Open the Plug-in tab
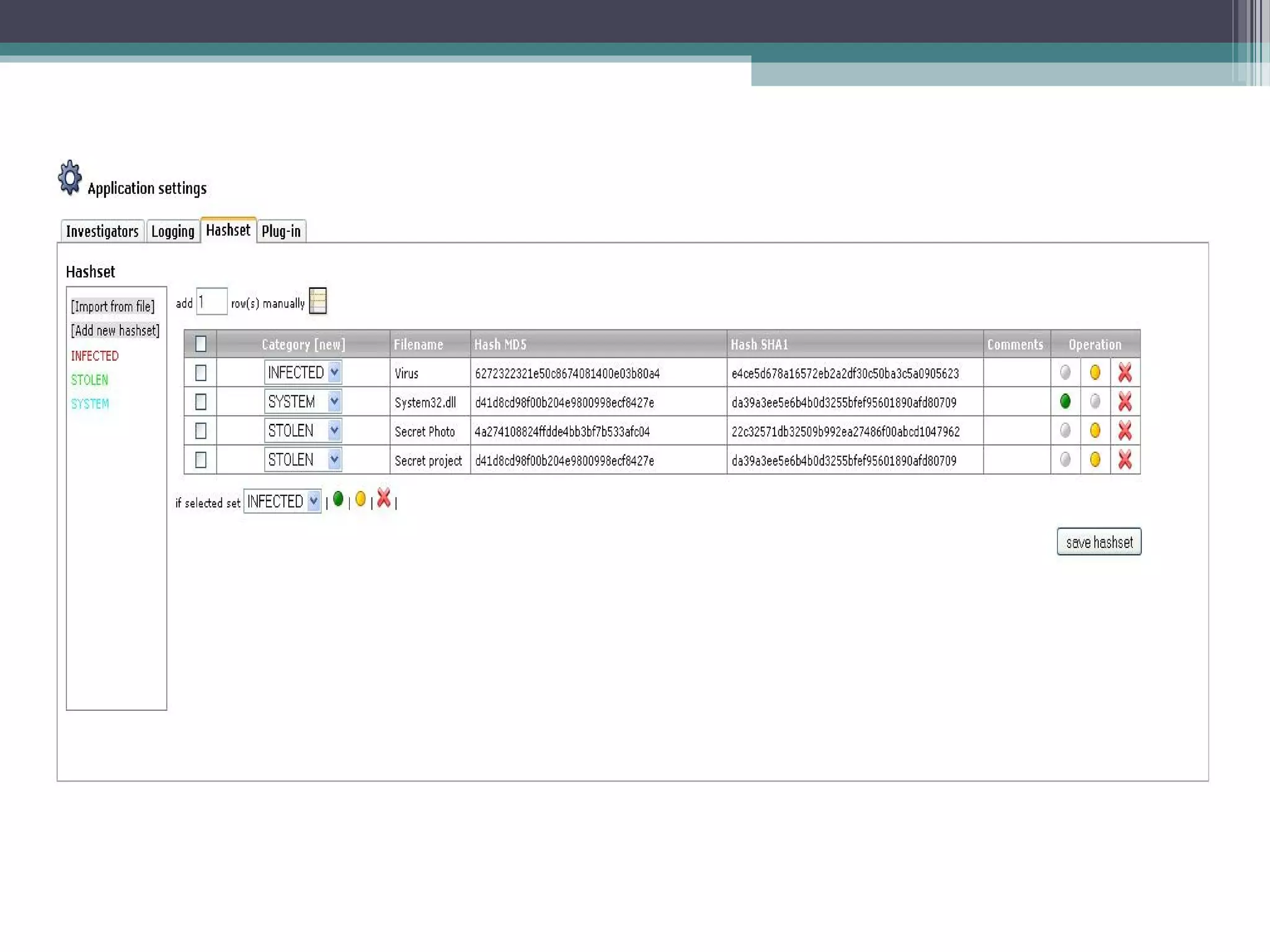This screenshot has height=952, width=1270. [281, 231]
